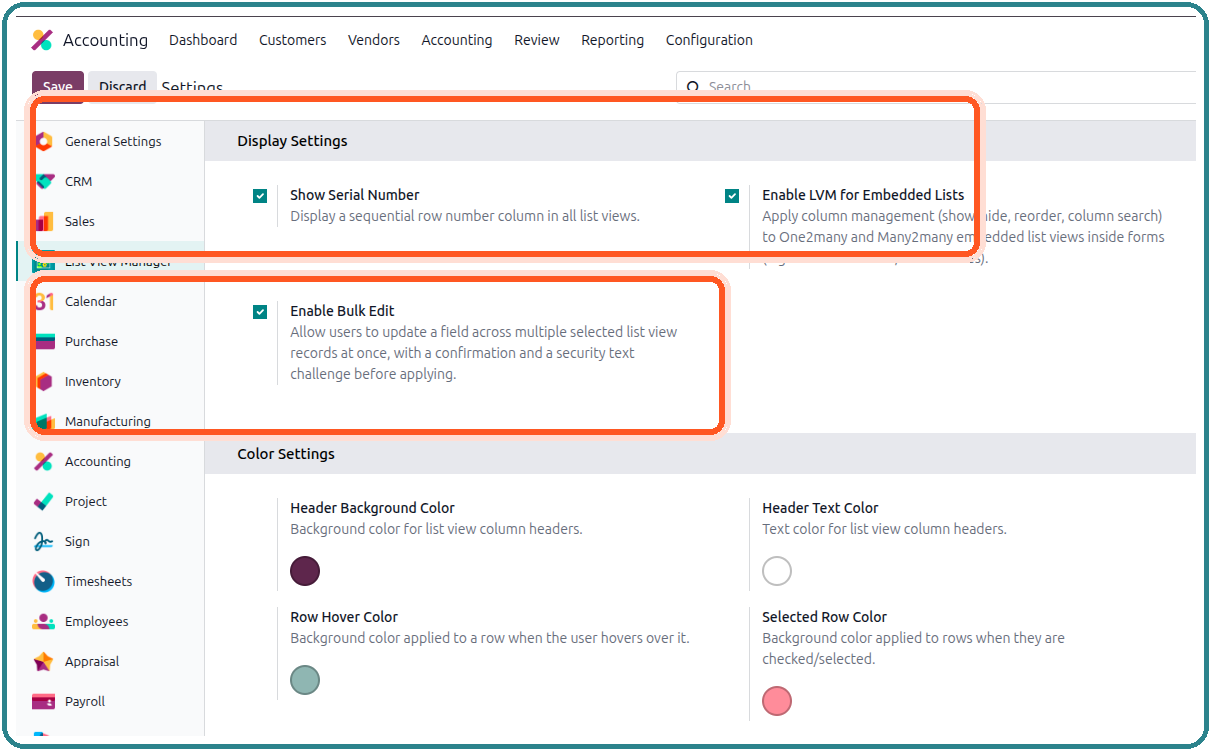Toggle the Show Serial Number checkbox
Viewport: 1212px width, 752px height.
click(x=260, y=196)
